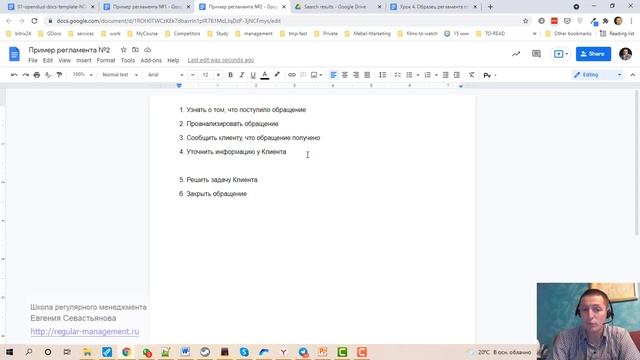The height and width of the screenshot is (360, 640).
Task: Click the font size field
Action: tap(205, 75)
